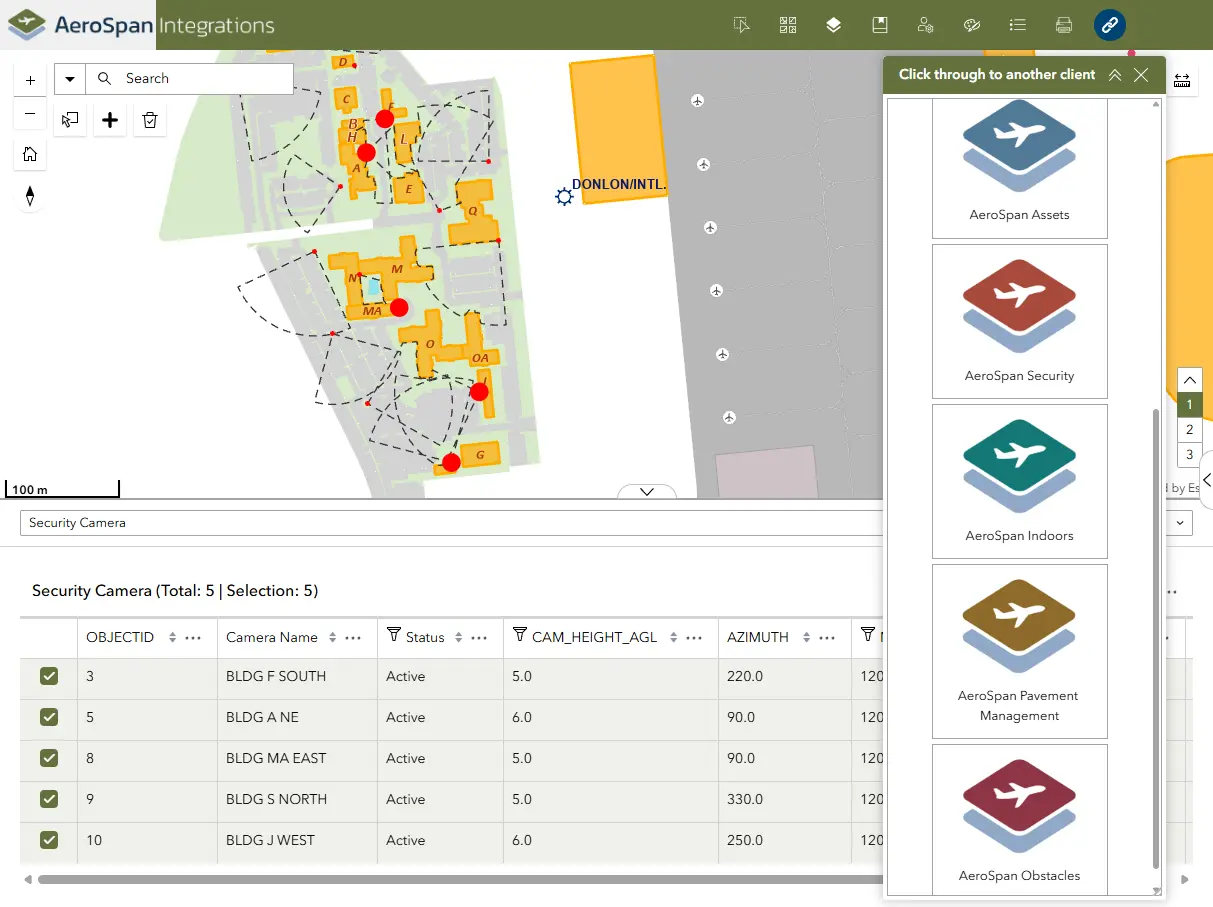Open the measurement ruler tool
This screenshot has width=1213, height=907.
[x=1182, y=82]
